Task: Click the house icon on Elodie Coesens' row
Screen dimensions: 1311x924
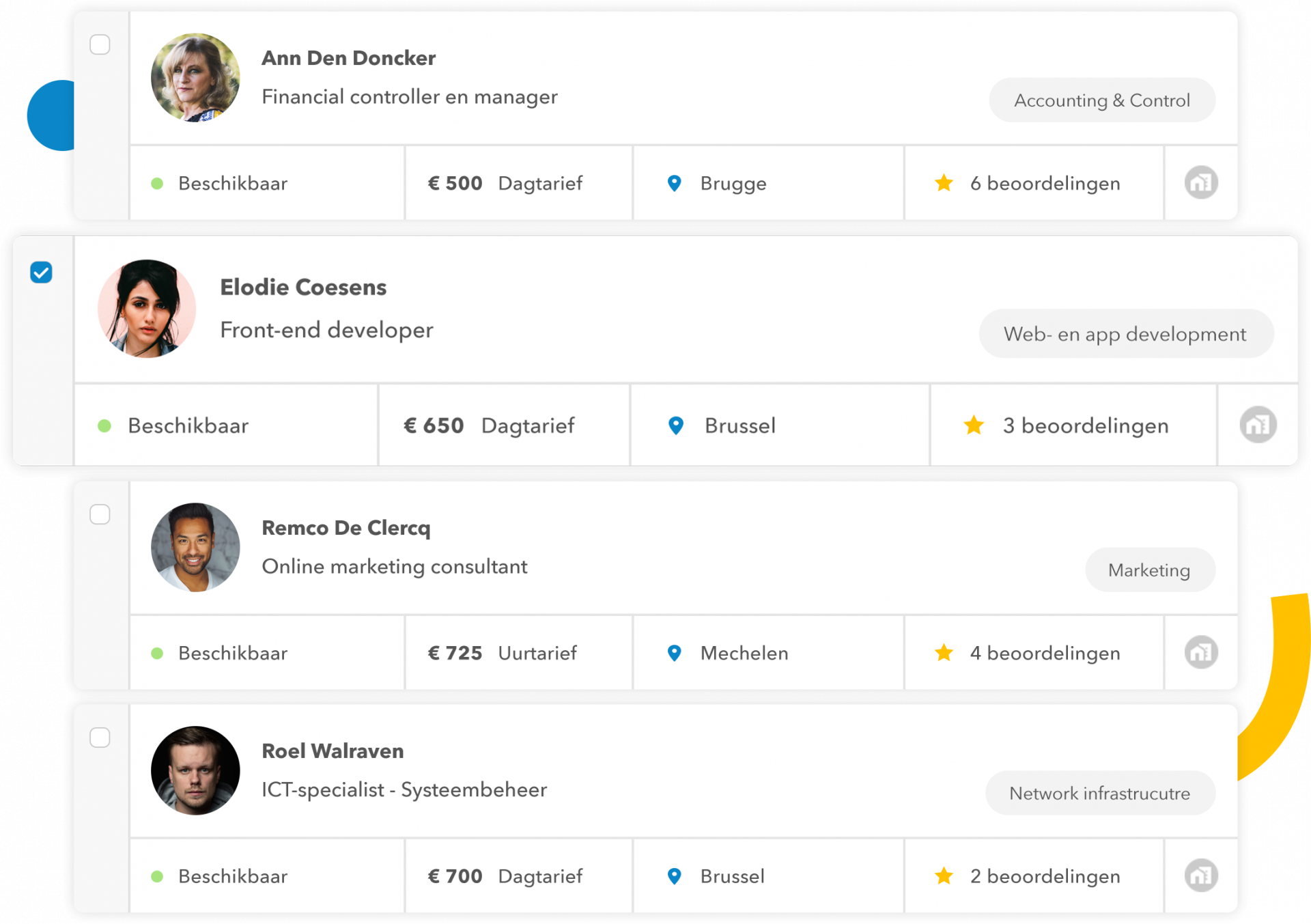Action: 1258,425
